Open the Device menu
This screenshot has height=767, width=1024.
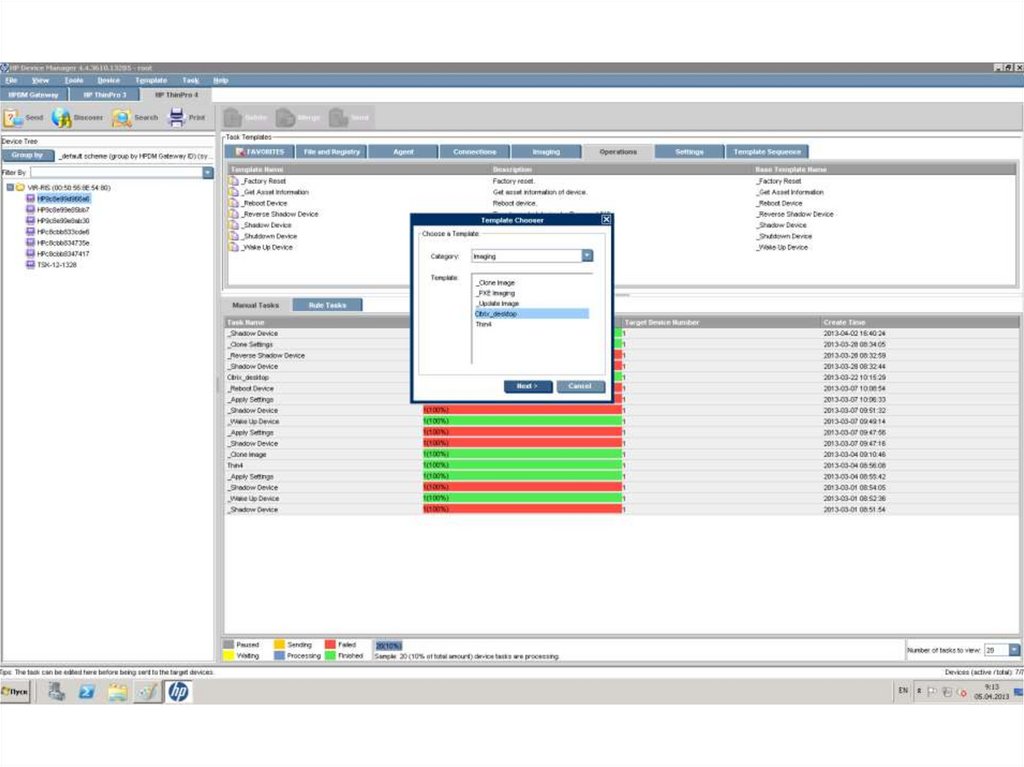pos(108,80)
